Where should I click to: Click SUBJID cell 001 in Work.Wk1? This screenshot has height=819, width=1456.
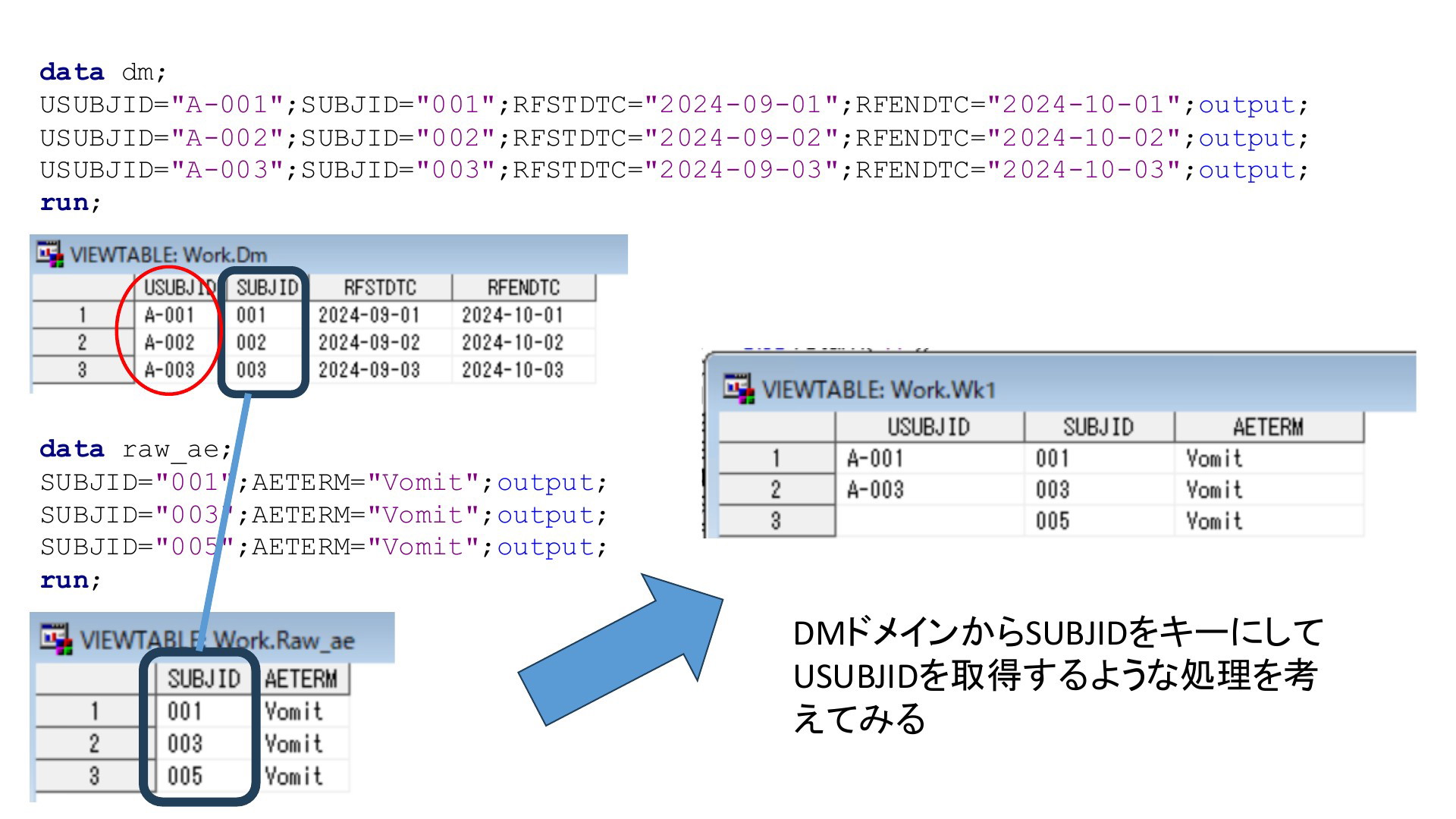coord(1099,458)
